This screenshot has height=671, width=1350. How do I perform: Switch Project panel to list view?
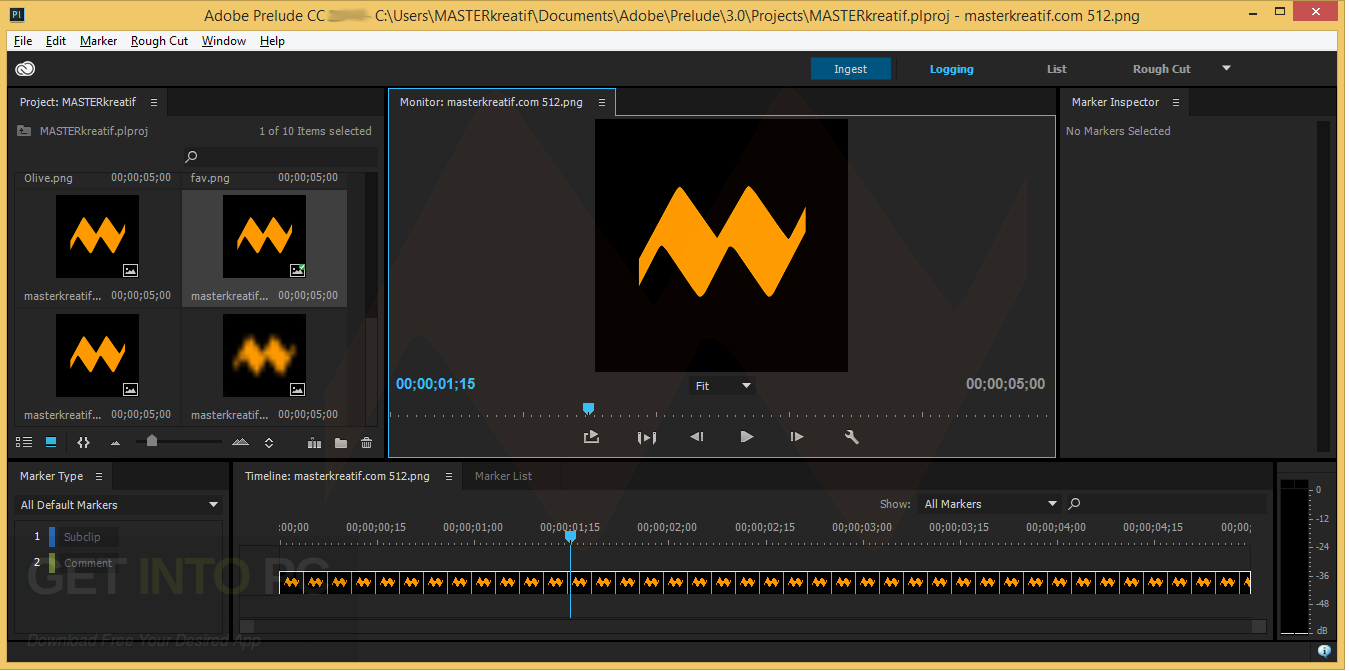tap(24, 441)
